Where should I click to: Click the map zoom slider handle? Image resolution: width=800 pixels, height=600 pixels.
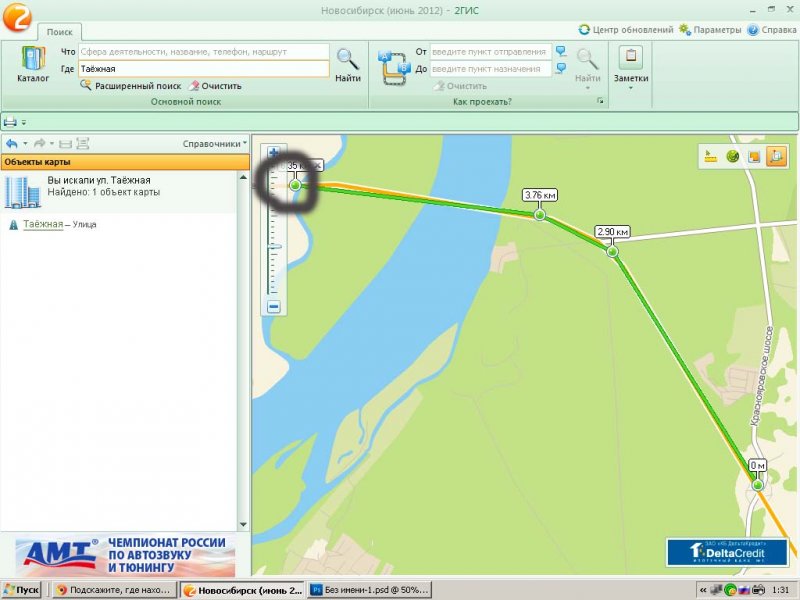pyautogui.click(x=274, y=246)
